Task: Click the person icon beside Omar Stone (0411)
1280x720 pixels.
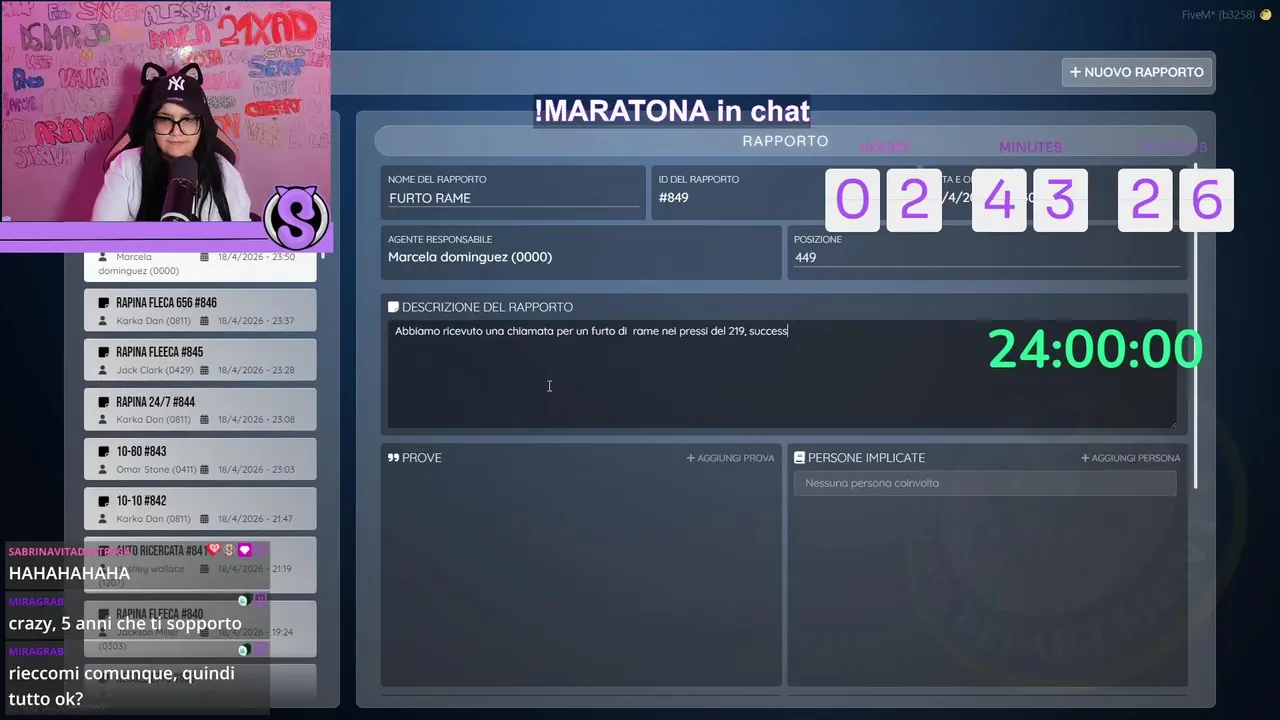Action: pos(103,469)
